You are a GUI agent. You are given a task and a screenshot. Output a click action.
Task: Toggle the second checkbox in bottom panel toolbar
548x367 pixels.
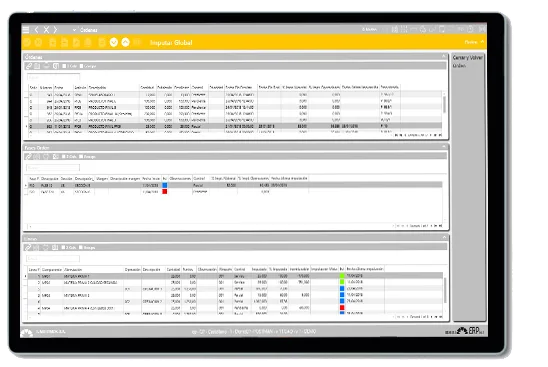tap(81, 247)
